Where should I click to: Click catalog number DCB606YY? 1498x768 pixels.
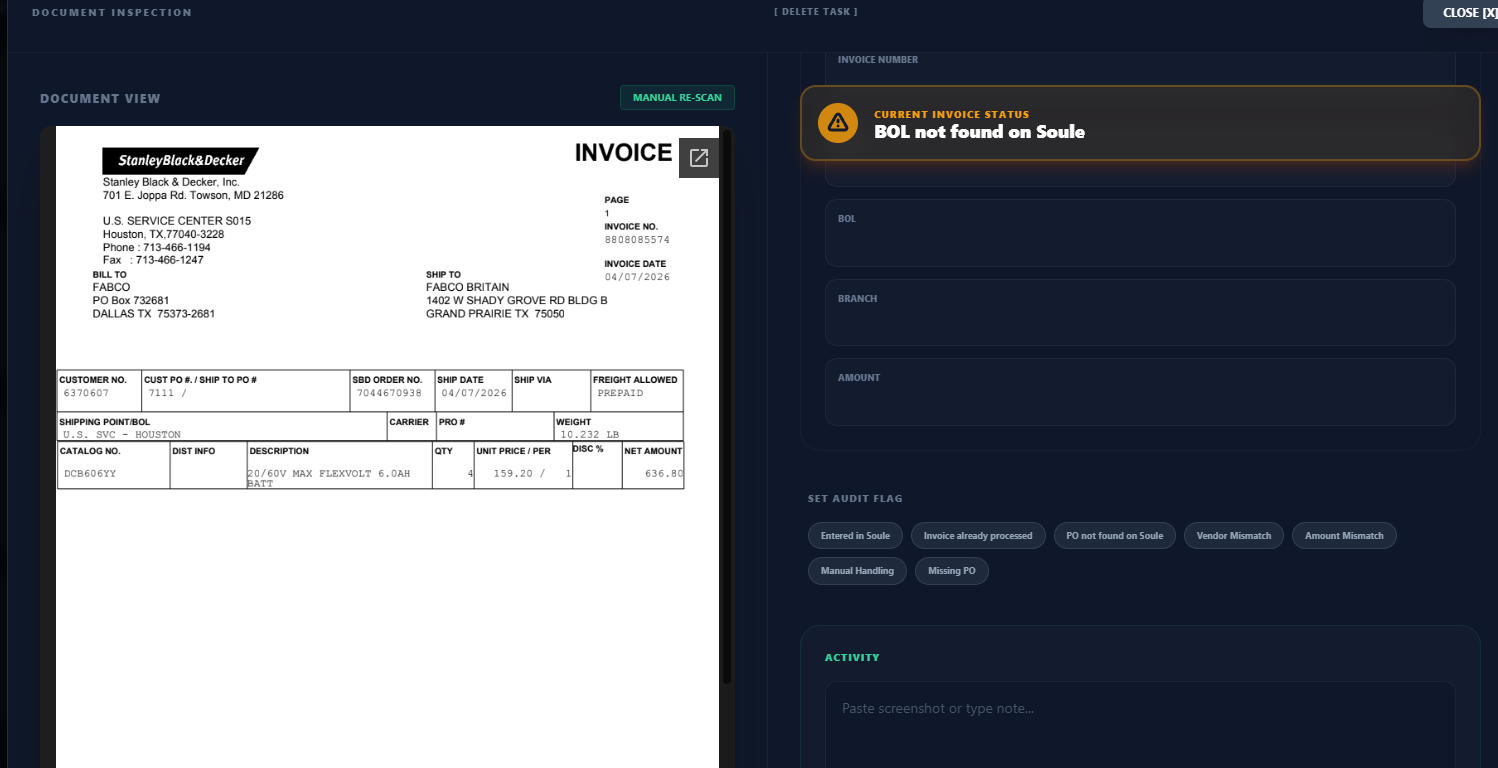(x=90, y=473)
